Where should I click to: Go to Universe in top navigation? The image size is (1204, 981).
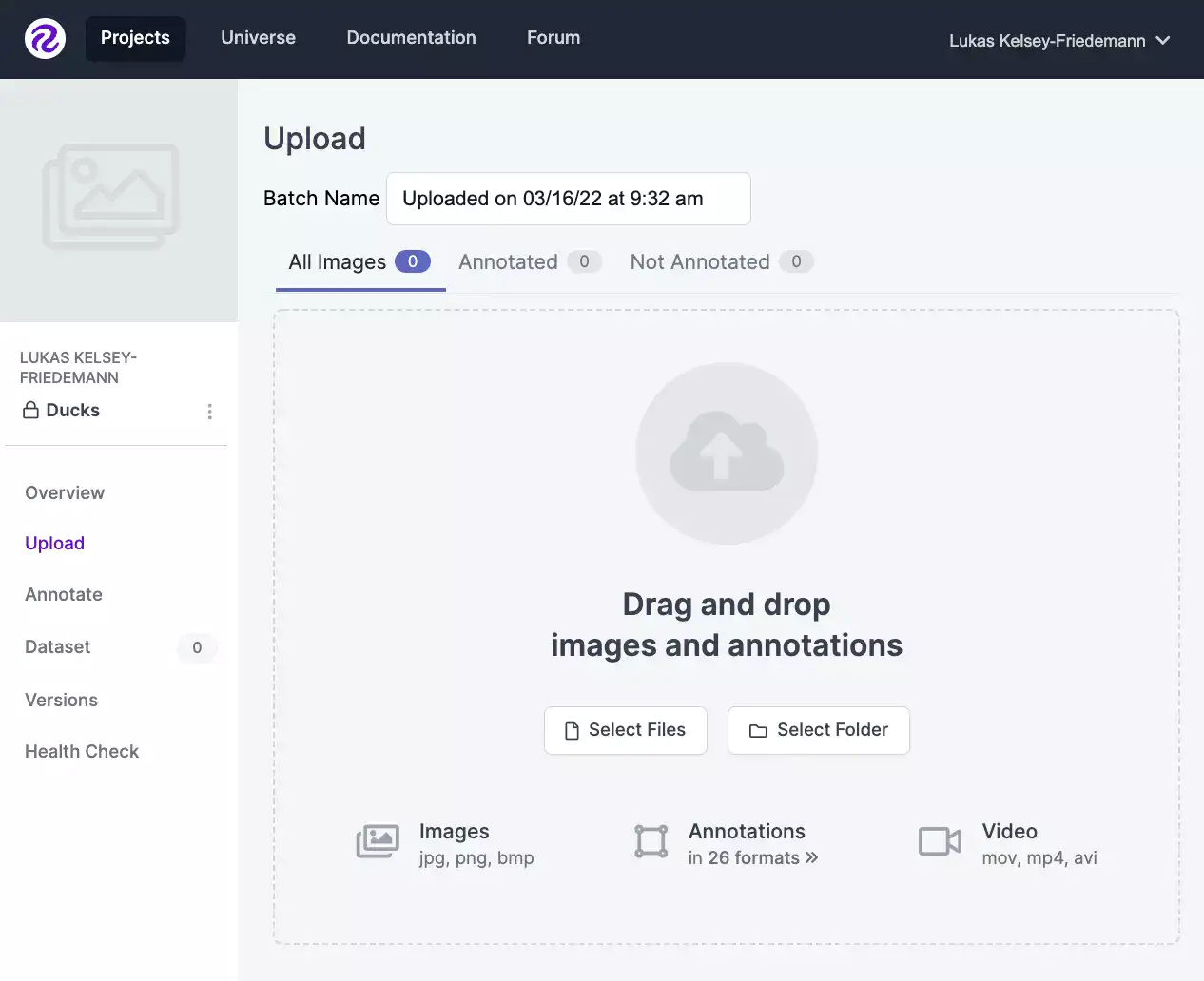(x=259, y=38)
